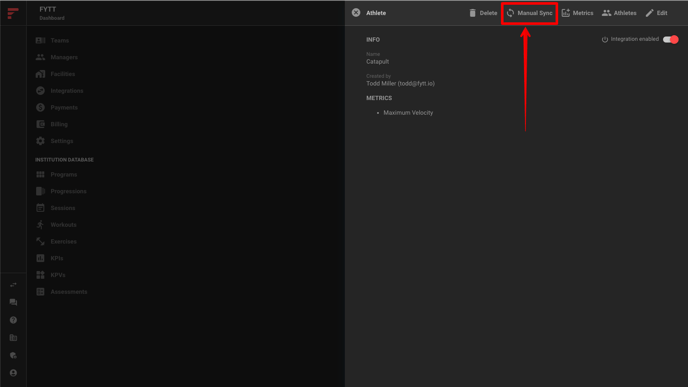The height and width of the screenshot is (387, 688).
Task: Click the Progressions icon
Action: coord(40,191)
